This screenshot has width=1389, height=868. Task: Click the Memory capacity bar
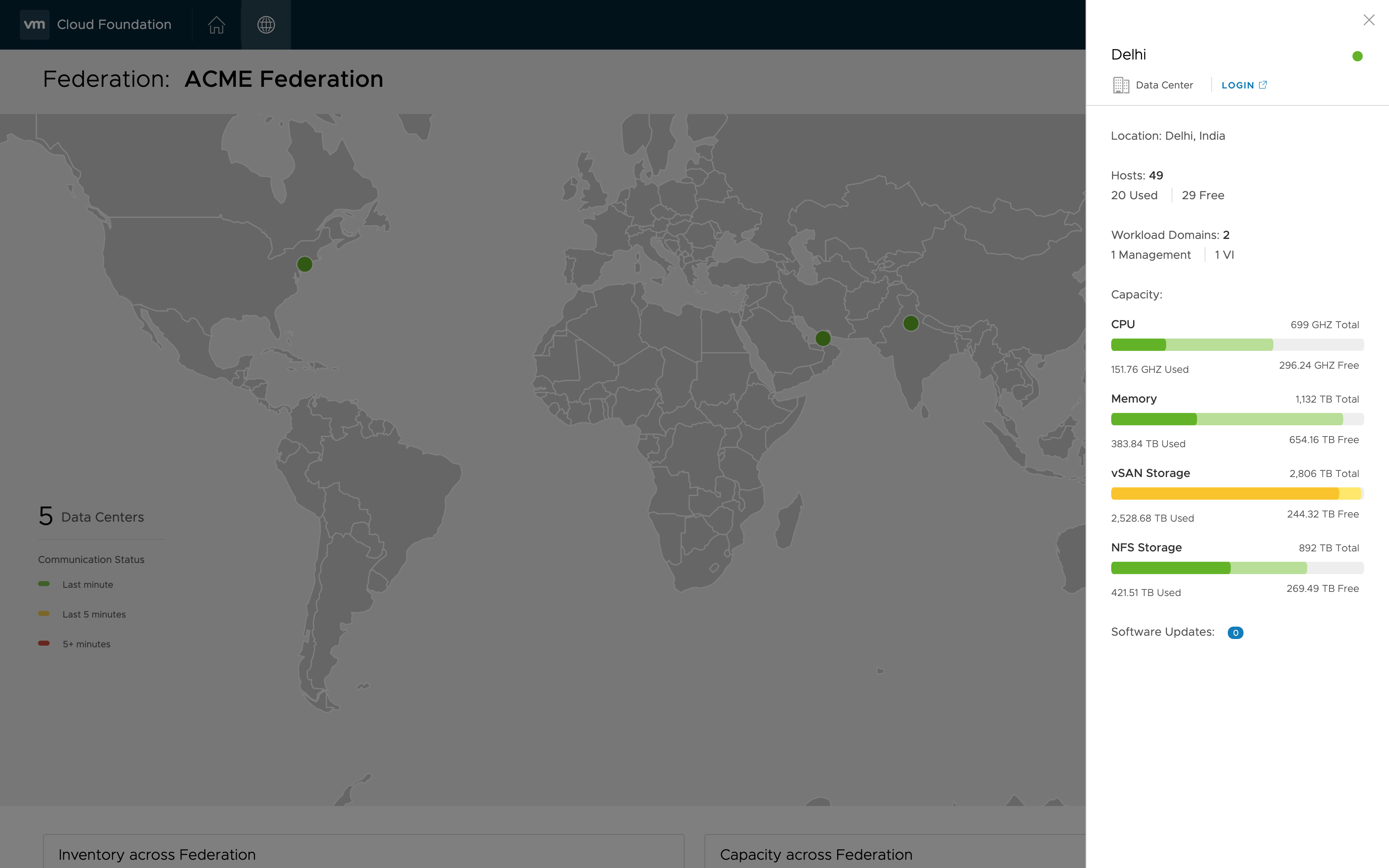coord(1237,419)
